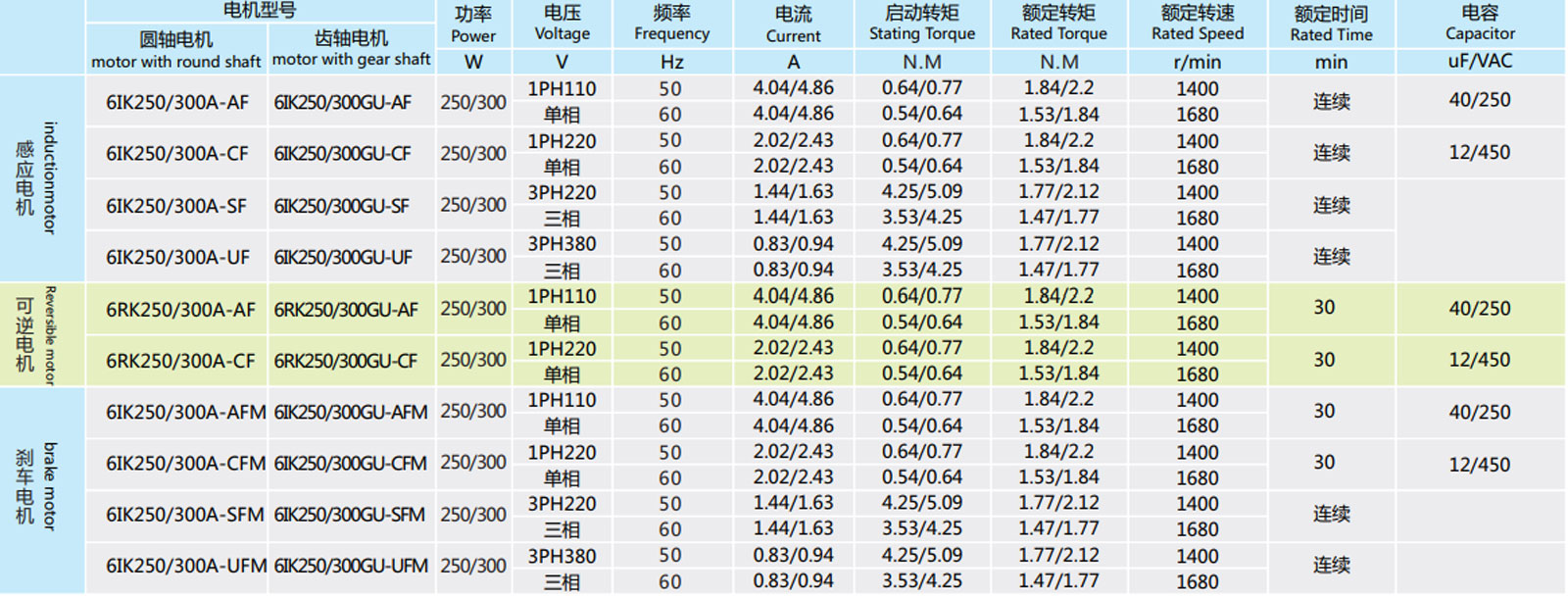This screenshot has height=598, width=1568.
Task: Select the 圆轴电机 round shaft column header
Action: (176, 49)
